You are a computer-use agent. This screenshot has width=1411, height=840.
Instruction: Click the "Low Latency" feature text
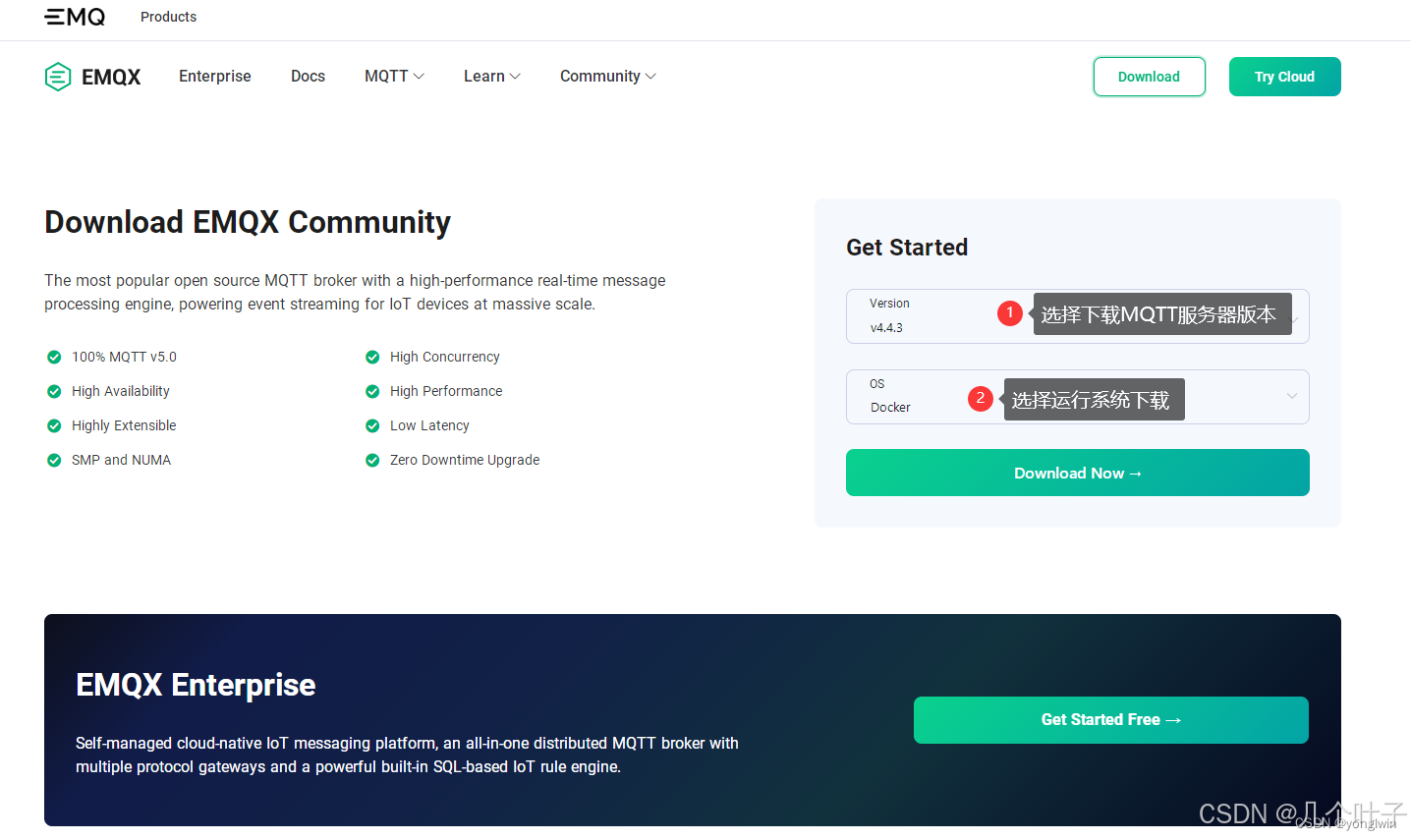coord(429,425)
